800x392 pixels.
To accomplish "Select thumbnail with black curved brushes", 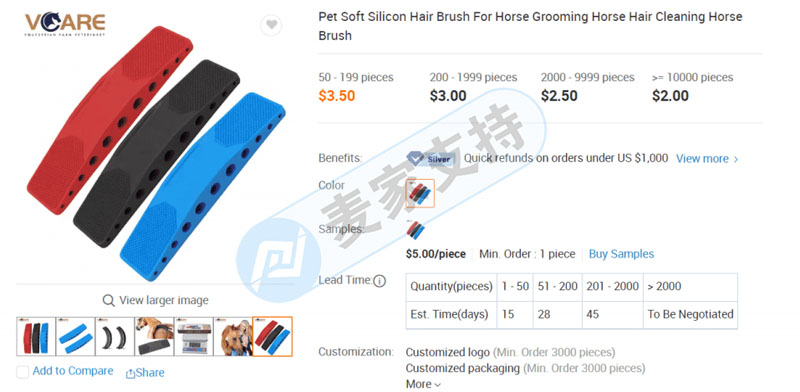I will [114, 336].
